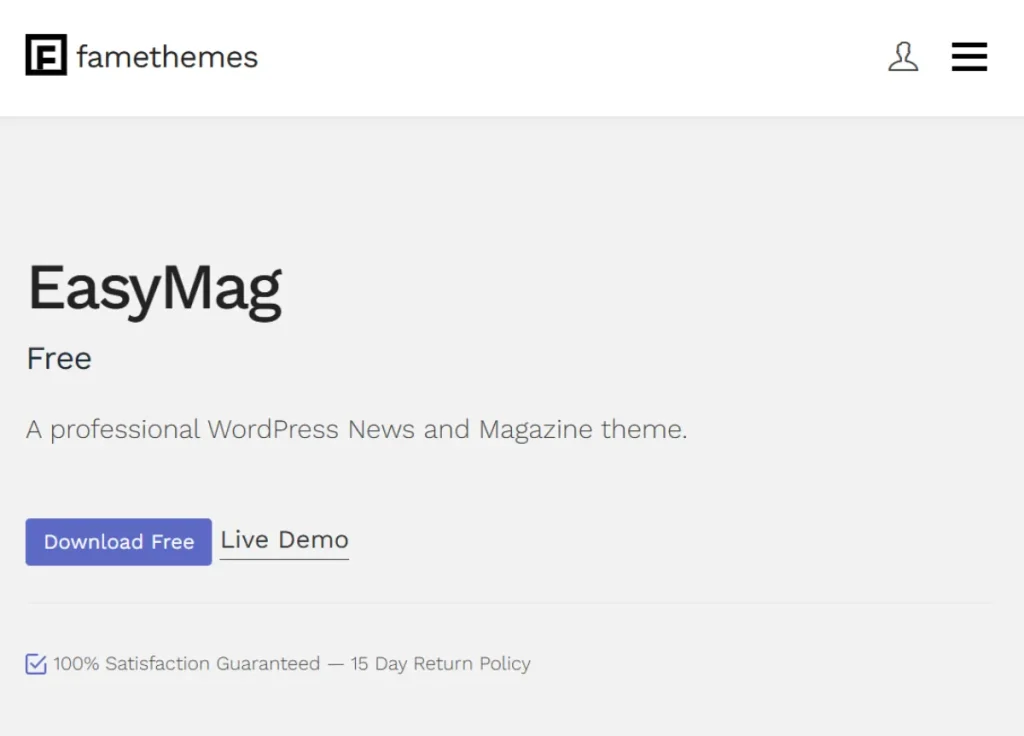Click the Download Free button
Viewport: 1024px width, 736px height.
tap(119, 542)
